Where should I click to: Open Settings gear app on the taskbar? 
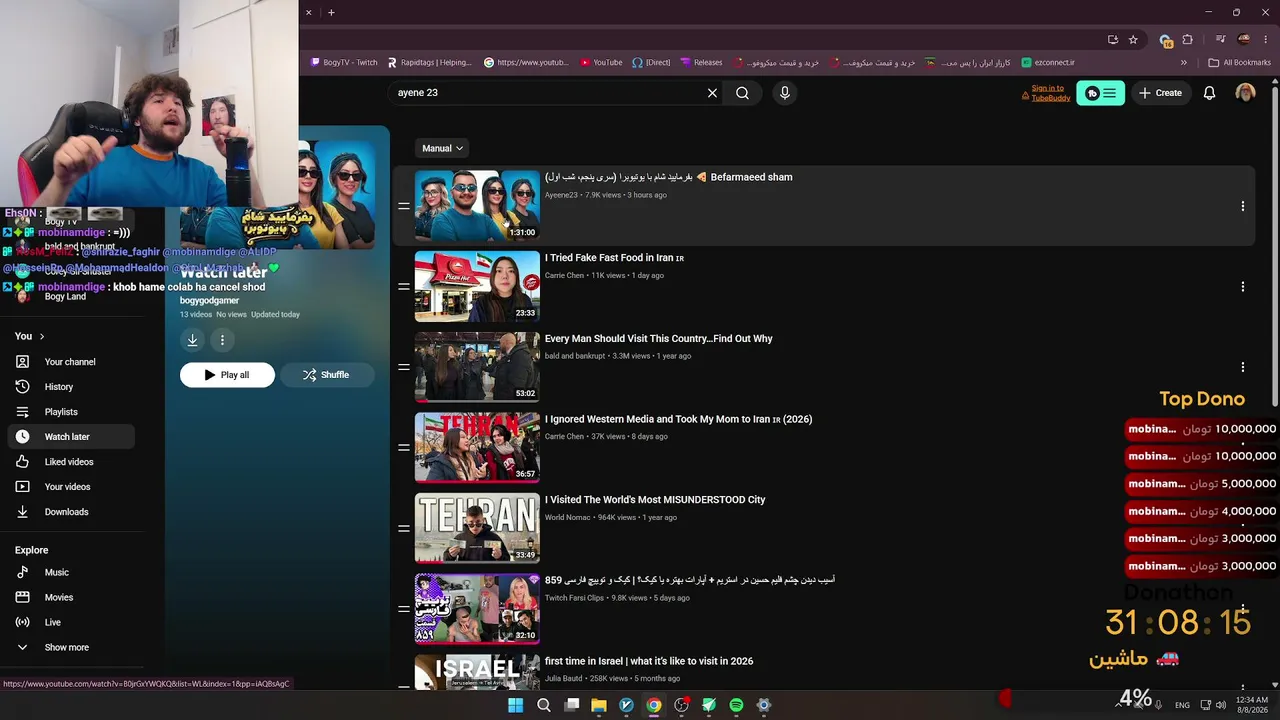point(764,705)
